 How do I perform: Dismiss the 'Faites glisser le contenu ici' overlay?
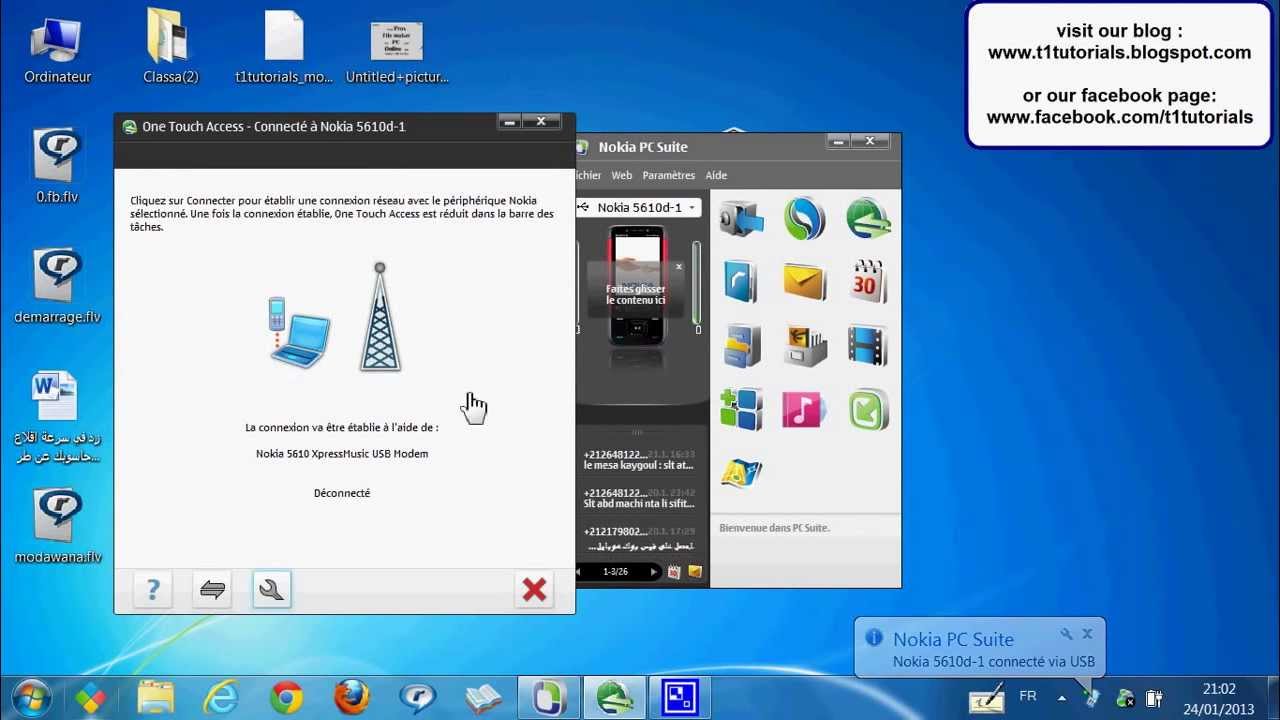click(x=678, y=266)
